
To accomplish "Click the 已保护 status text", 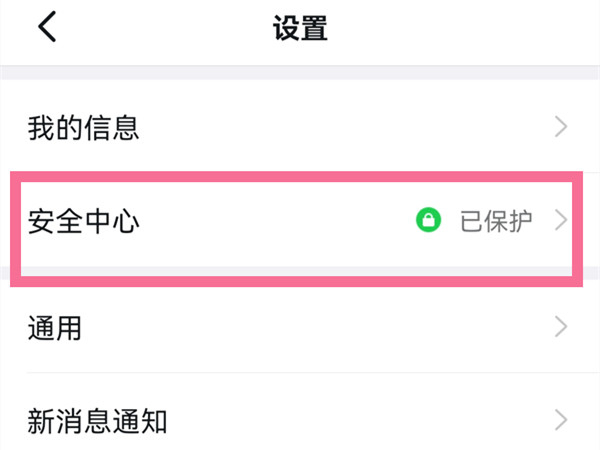I will [x=496, y=220].
